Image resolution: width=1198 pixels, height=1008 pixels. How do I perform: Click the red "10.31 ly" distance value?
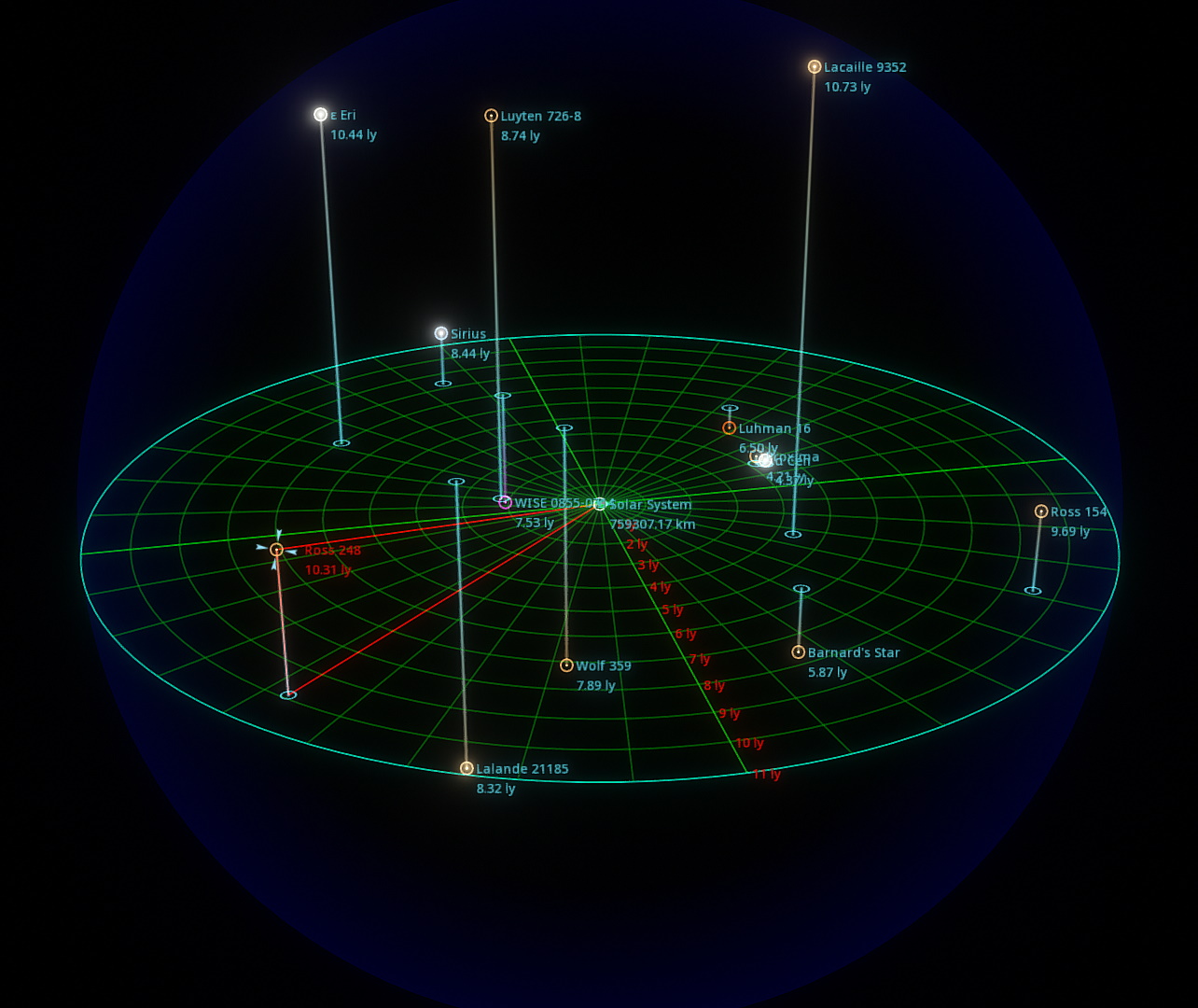pyautogui.click(x=327, y=569)
